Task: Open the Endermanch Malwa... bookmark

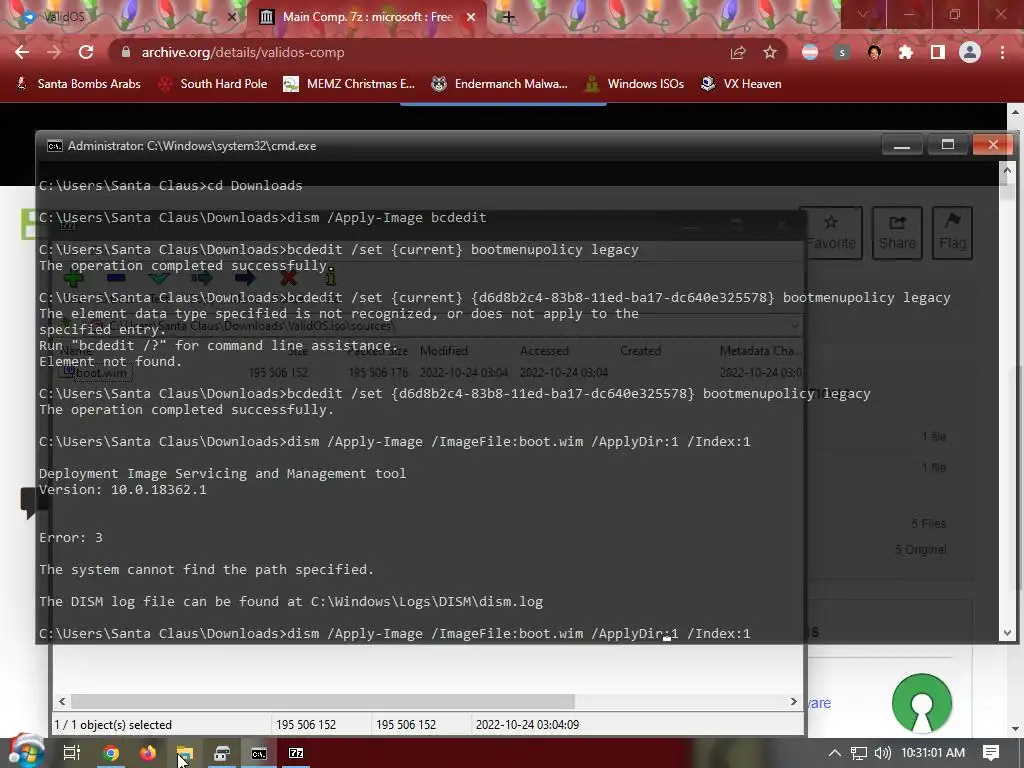Action: click(x=500, y=84)
